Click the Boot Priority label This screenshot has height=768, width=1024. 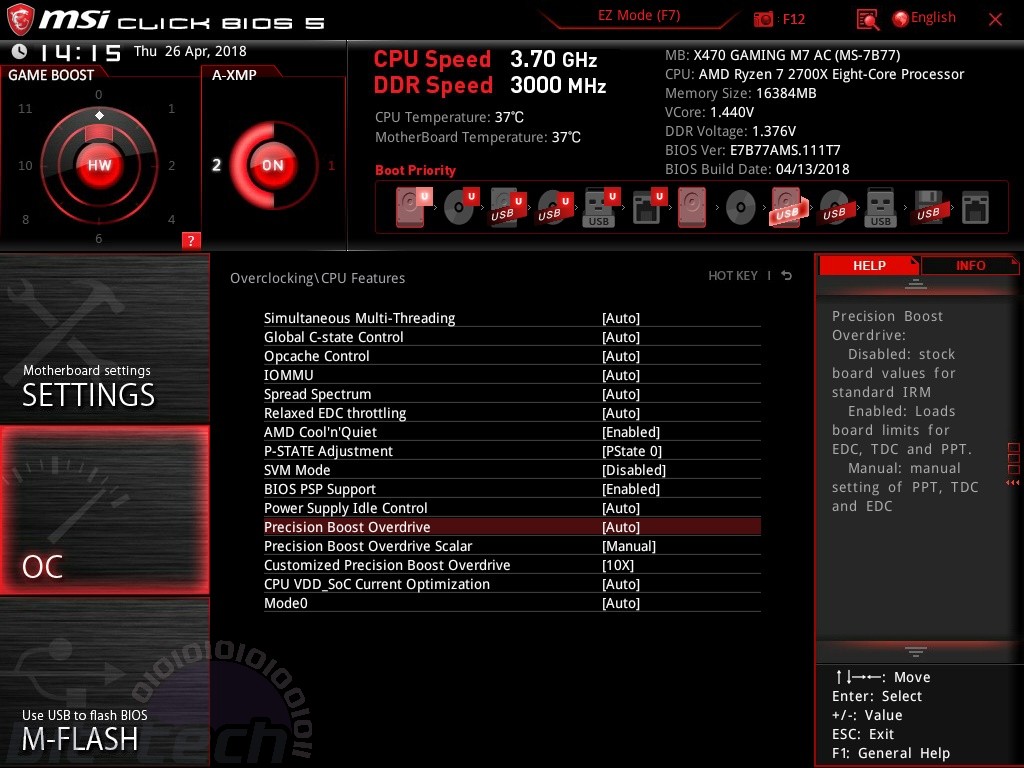pyautogui.click(x=415, y=170)
